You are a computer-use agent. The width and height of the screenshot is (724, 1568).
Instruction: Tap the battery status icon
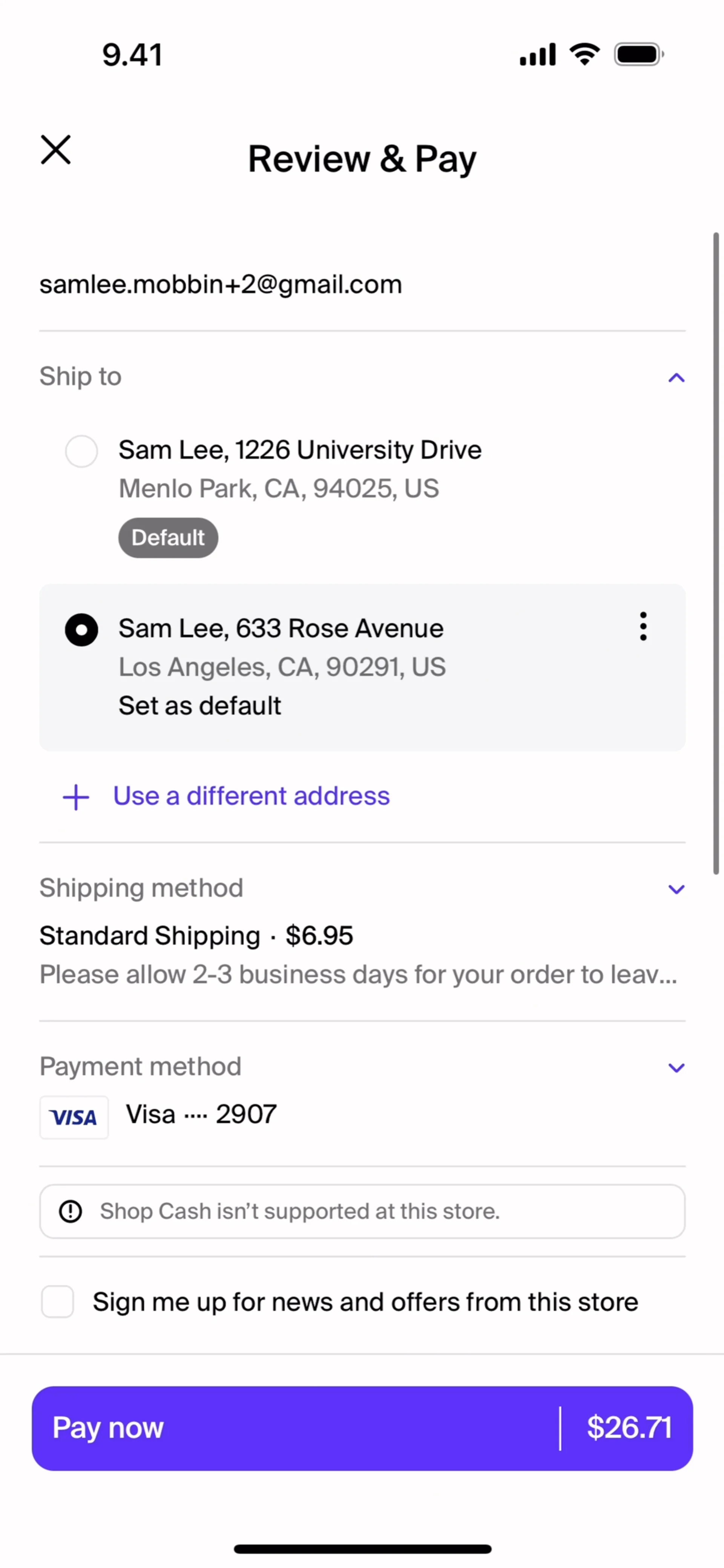pos(638,55)
